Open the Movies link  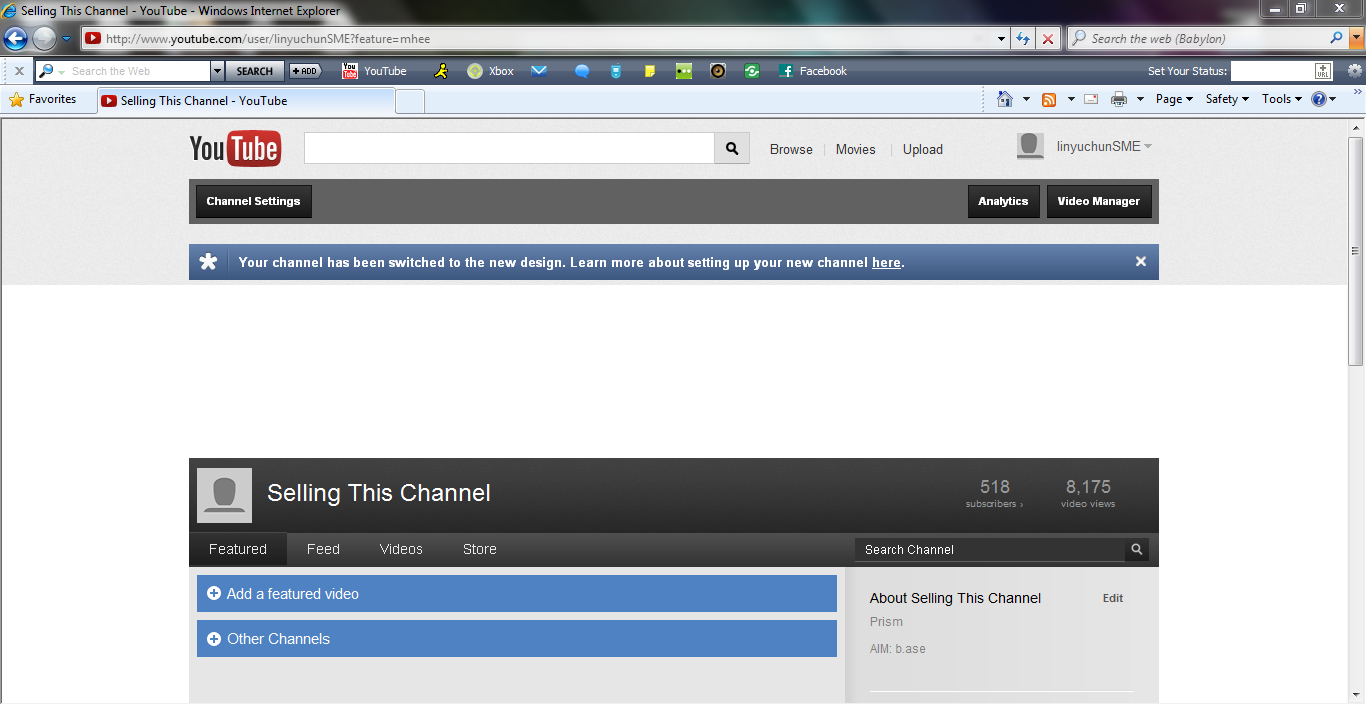(x=856, y=149)
